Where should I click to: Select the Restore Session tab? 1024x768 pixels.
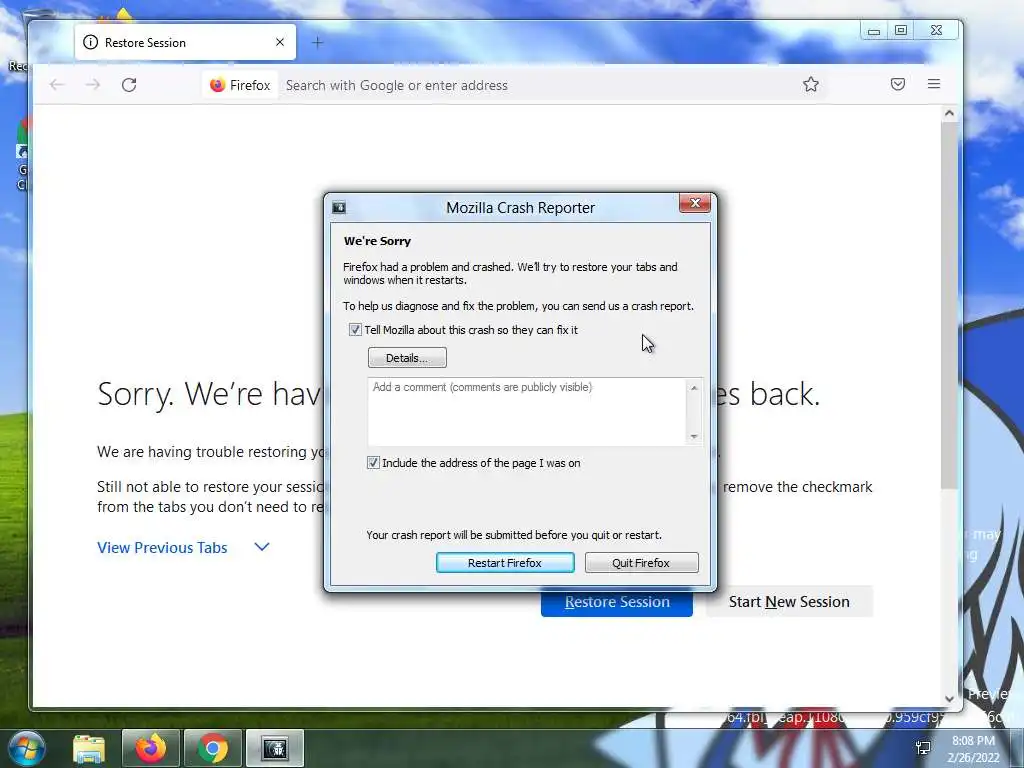click(x=185, y=42)
